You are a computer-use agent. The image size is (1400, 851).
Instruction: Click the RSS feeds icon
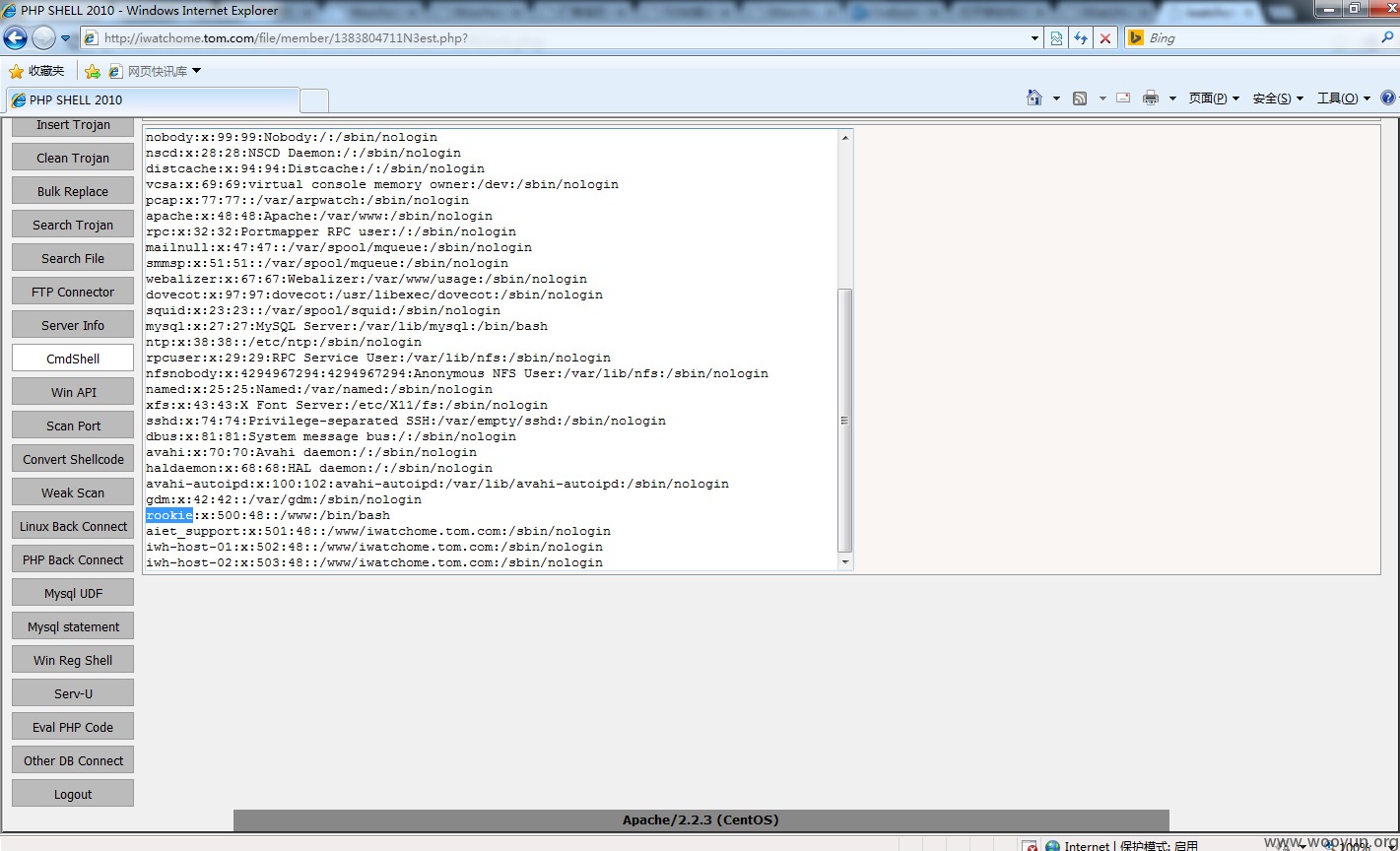(1080, 98)
